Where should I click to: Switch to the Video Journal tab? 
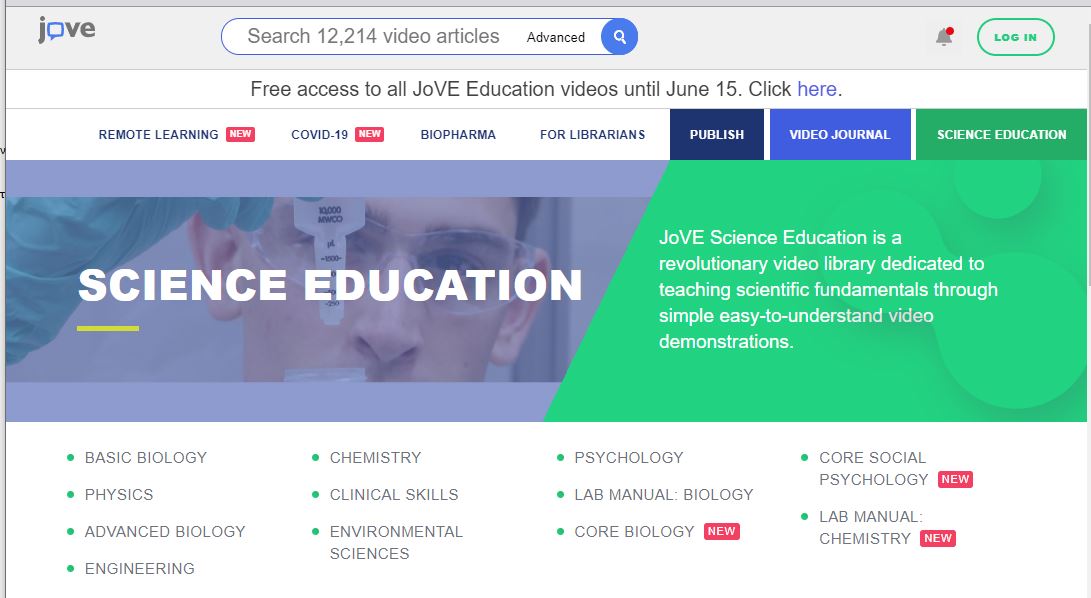(839, 135)
